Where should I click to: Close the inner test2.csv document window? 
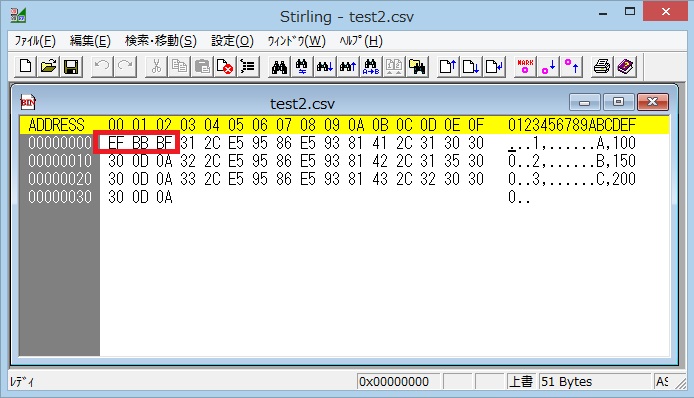pyautogui.click(x=652, y=102)
